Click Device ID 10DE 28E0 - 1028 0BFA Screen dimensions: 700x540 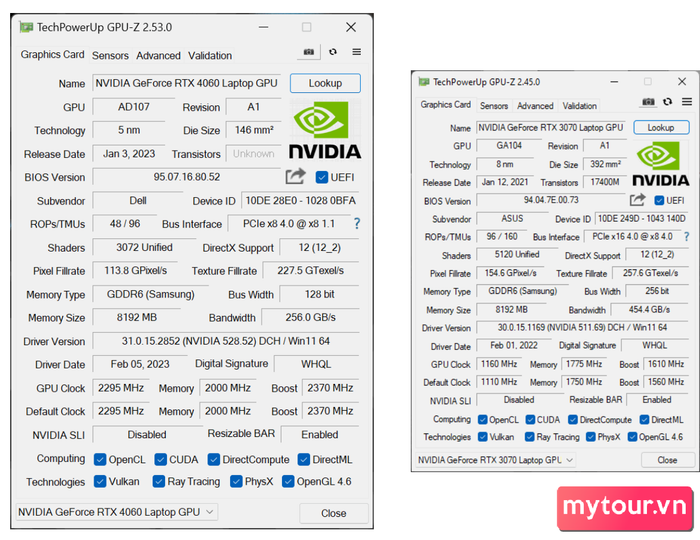(x=300, y=201)
